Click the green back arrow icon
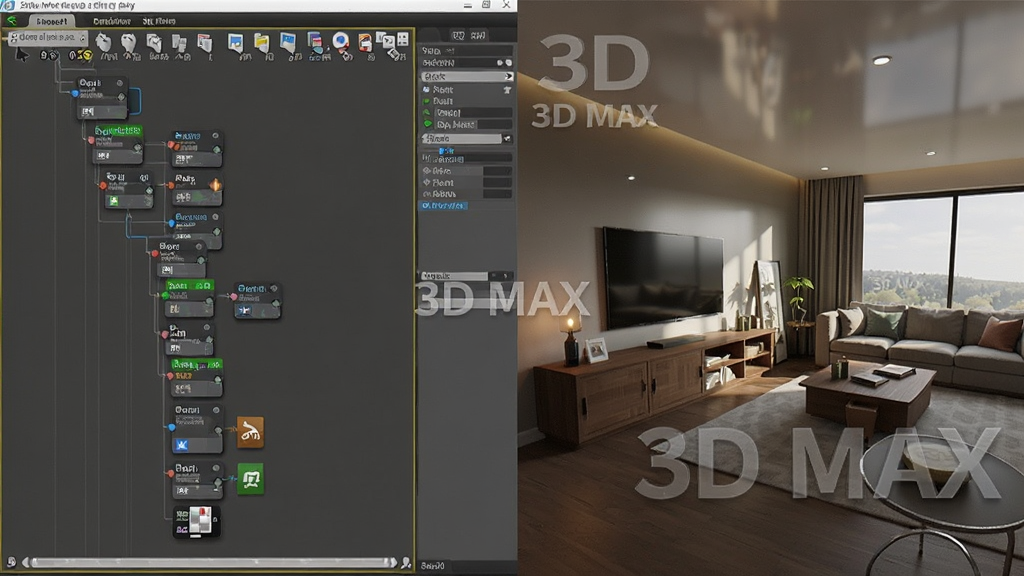The width and height of the screenshot is (1024, 576). point(11,20)
